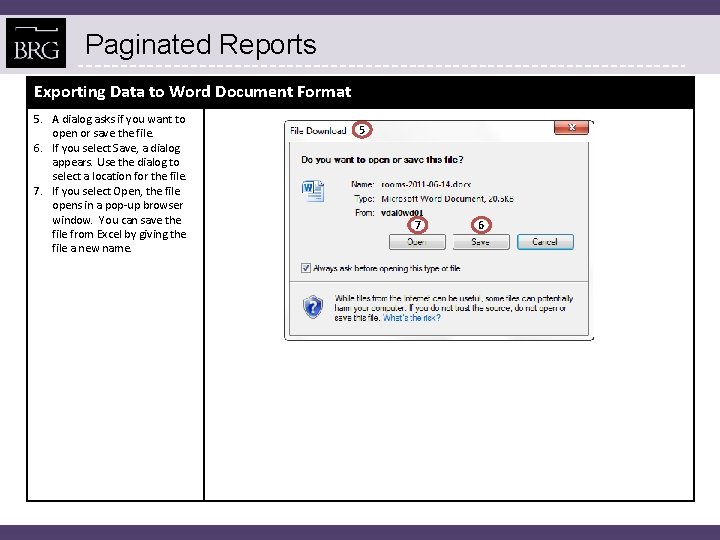Close the File Download dialog window
720x540 pixels.
click(571, 128)
